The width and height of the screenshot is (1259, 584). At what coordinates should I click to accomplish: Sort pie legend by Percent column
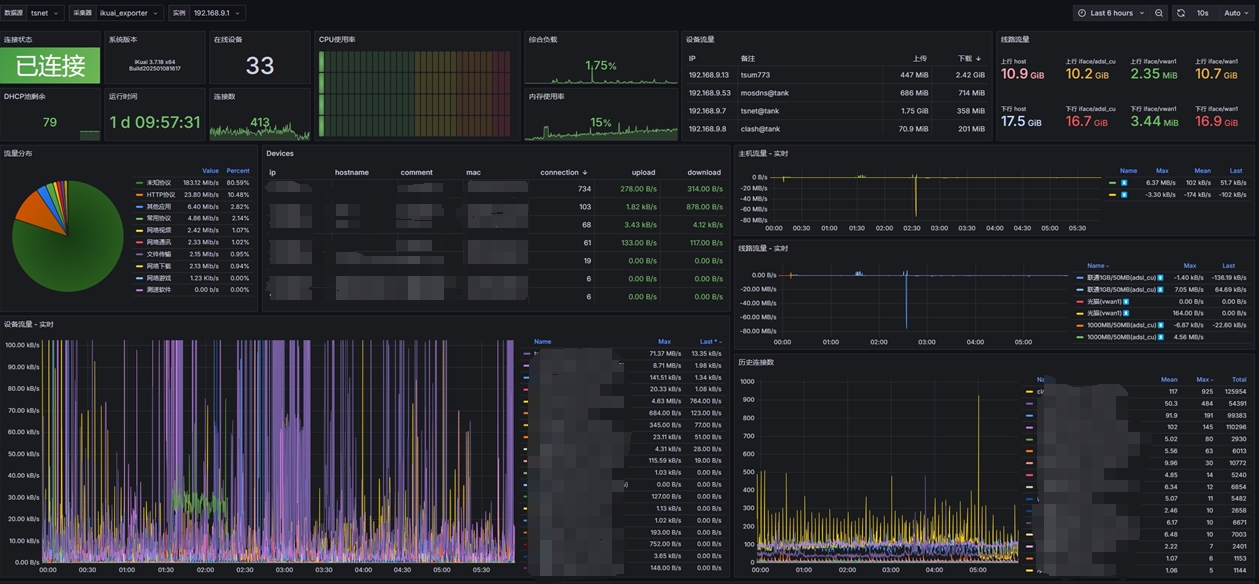(x=238, y=171)
